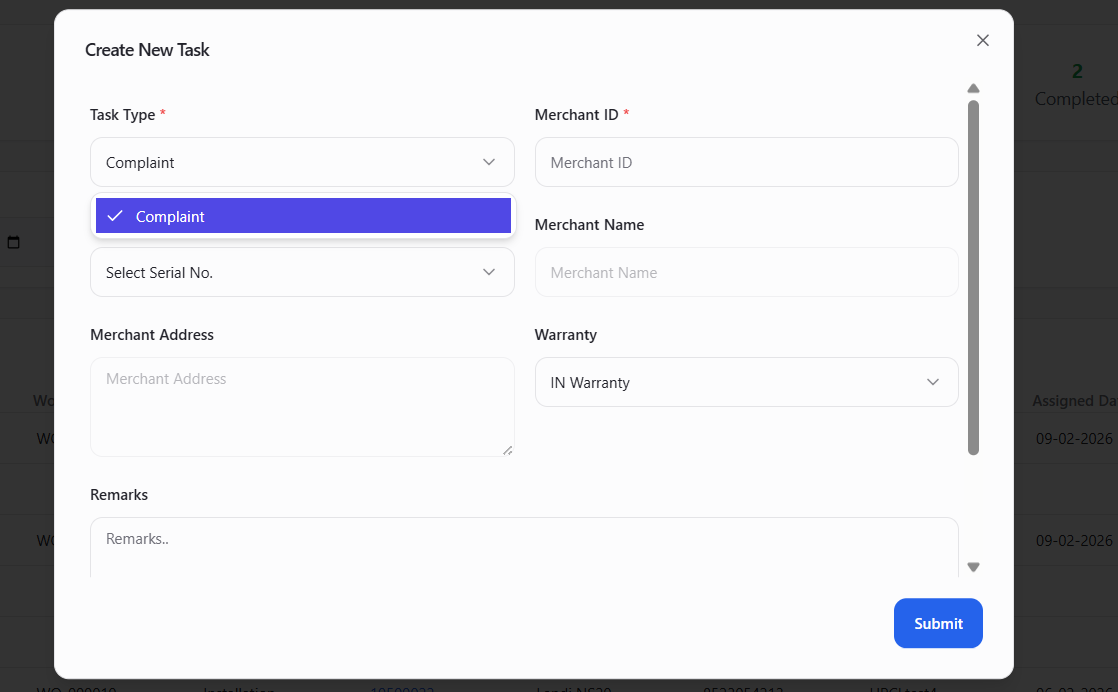Click the calendar icon behind the dialog
This screenshot has height=692, width=1118.
[14, 243]
